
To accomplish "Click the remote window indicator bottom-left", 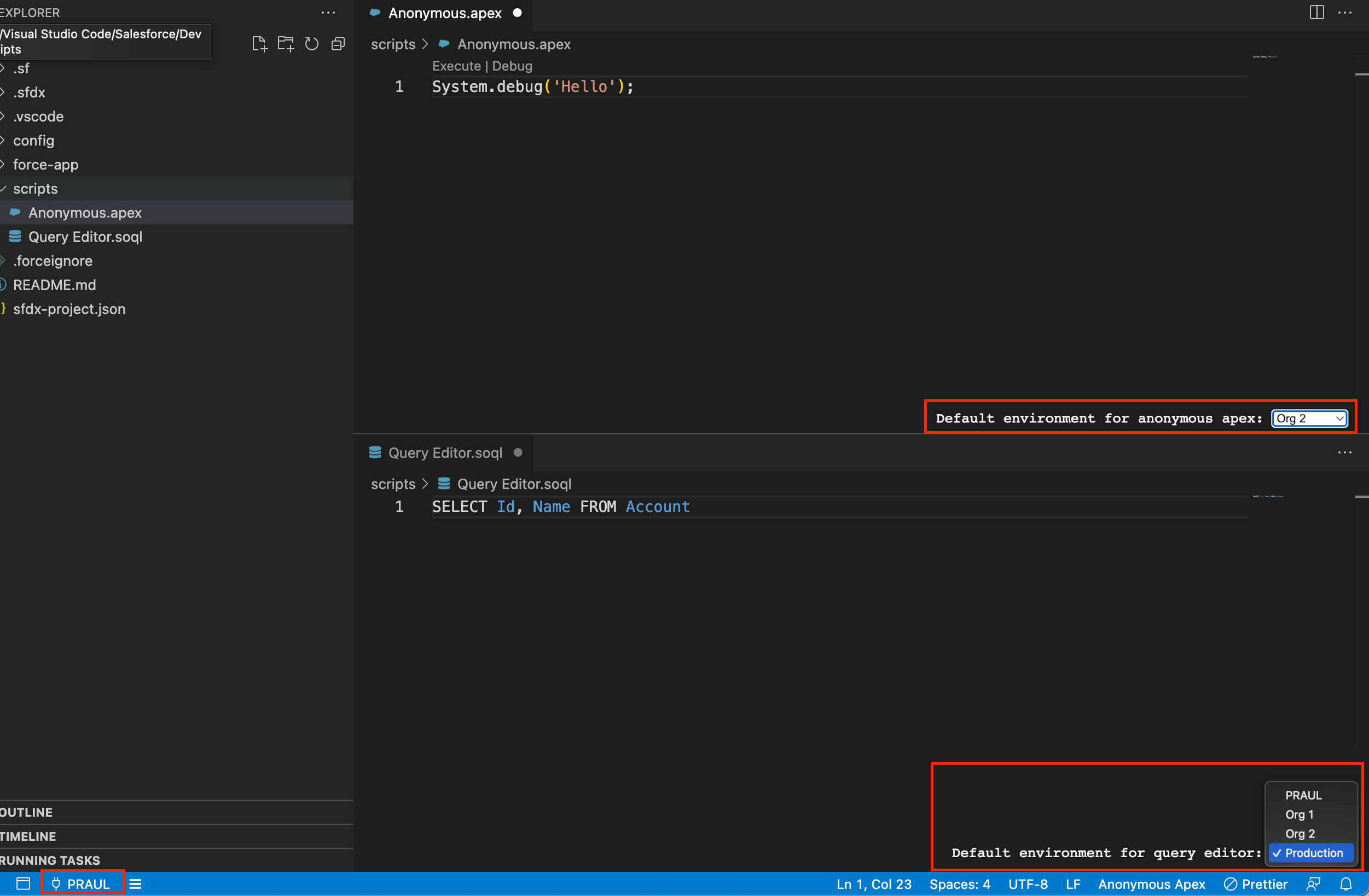I will [24, 883].
